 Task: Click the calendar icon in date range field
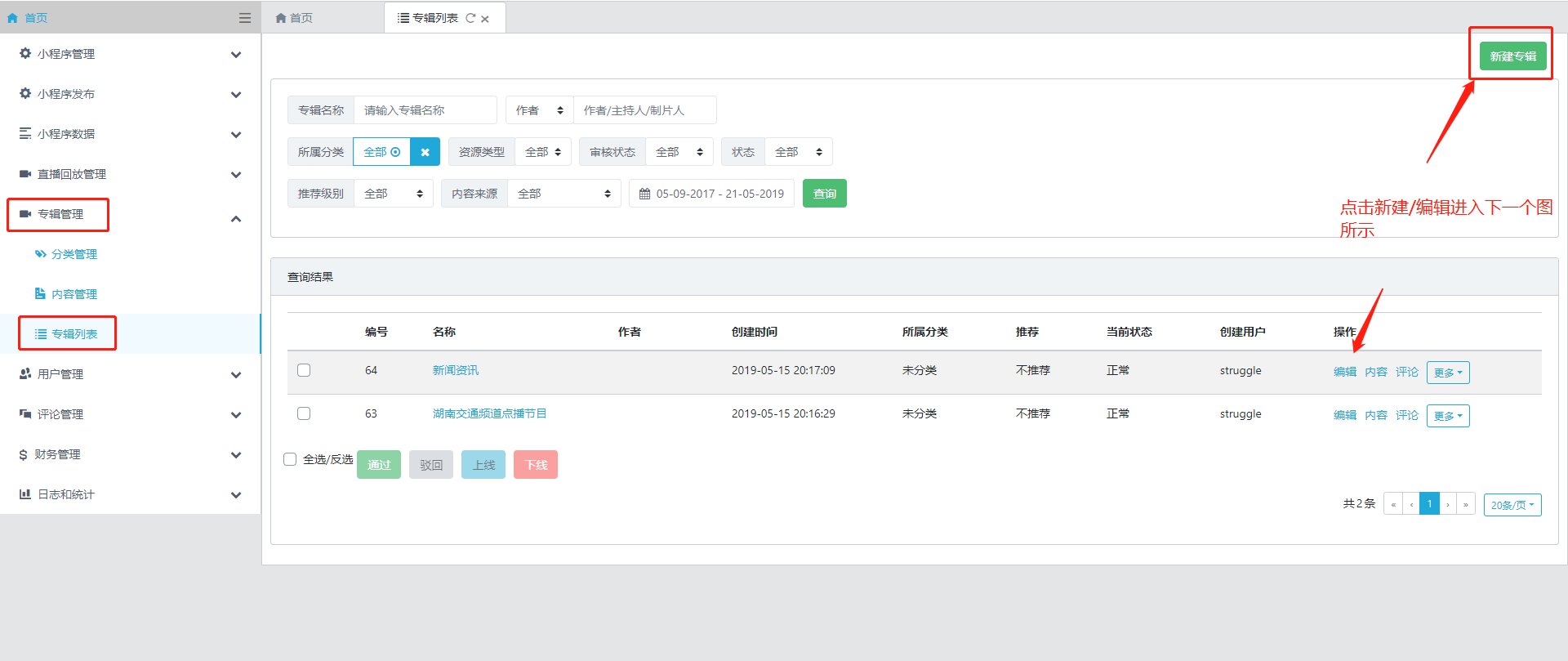tap(644, 194)
